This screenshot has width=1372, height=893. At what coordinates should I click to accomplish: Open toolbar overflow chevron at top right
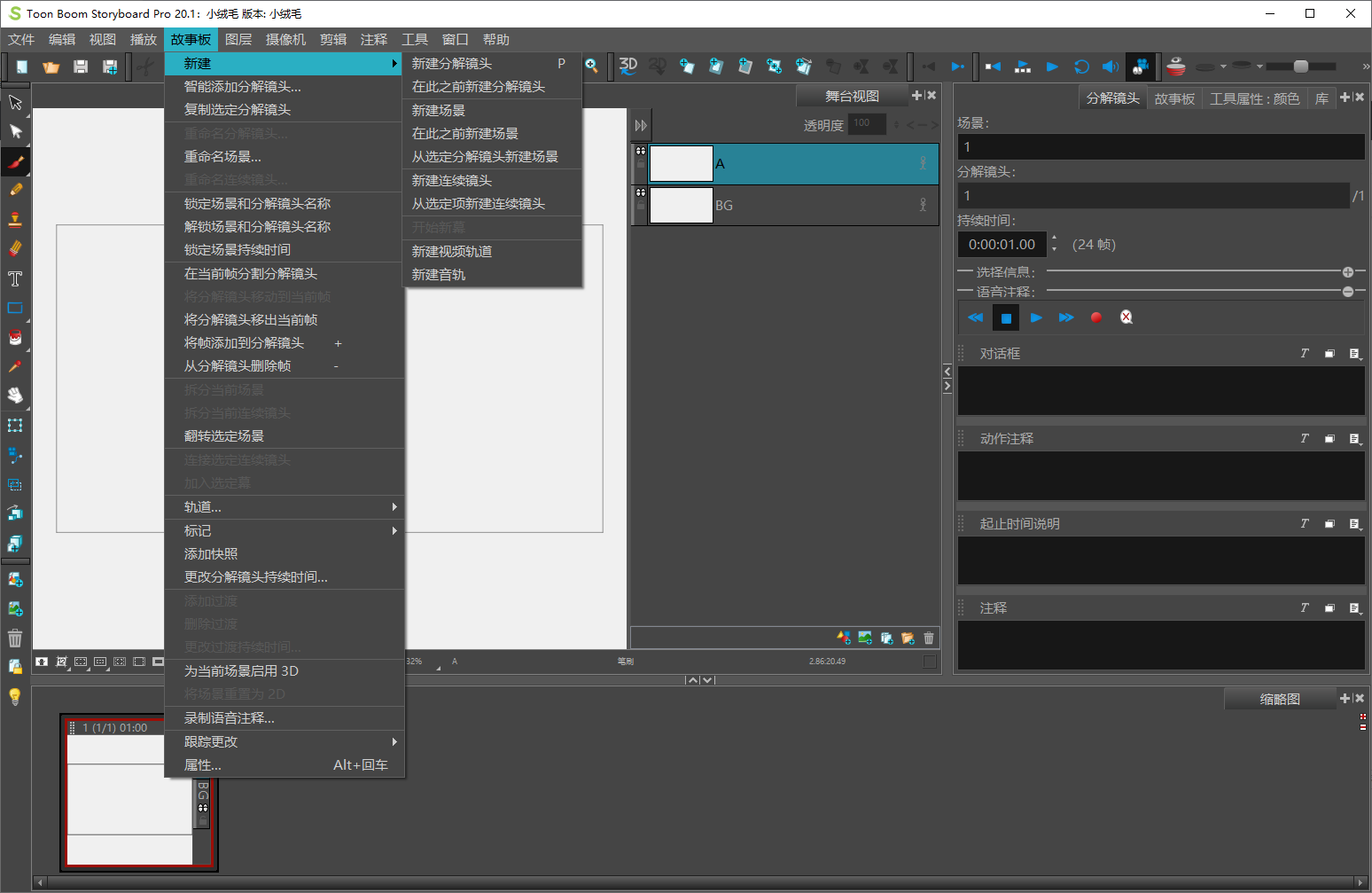(1365, 67)
